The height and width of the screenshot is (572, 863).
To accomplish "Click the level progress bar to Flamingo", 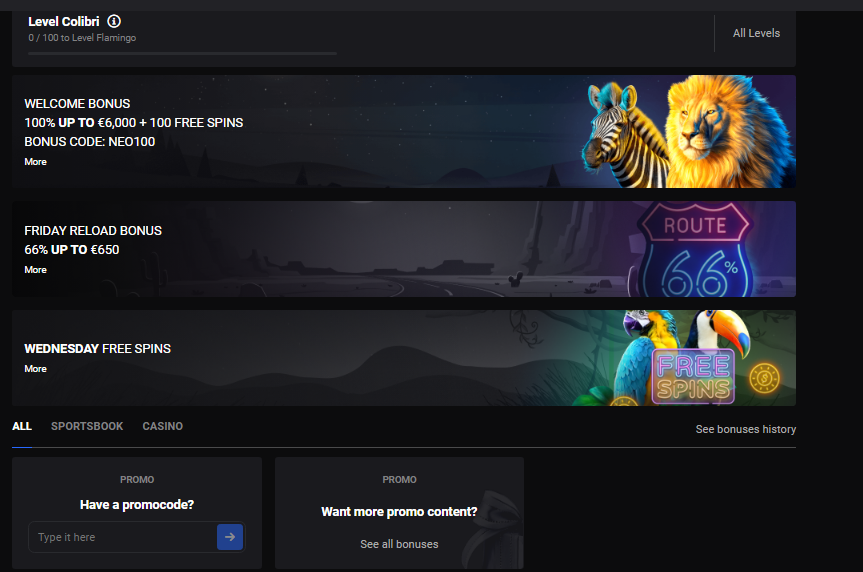I will click(182, 53).
